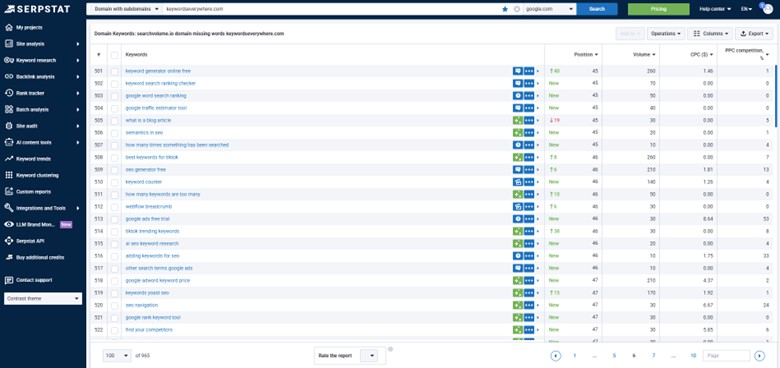Click Buy additional credits icon
The height and width of the screenshot is (368, 780).
(x=8, y=257)
